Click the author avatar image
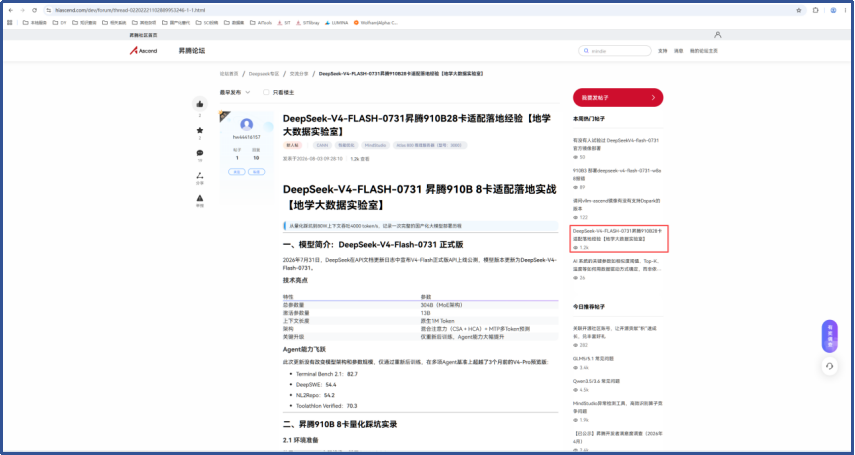The width and height of the screenshot is (855, 455). pyautogui.click(x=246, y=124)
